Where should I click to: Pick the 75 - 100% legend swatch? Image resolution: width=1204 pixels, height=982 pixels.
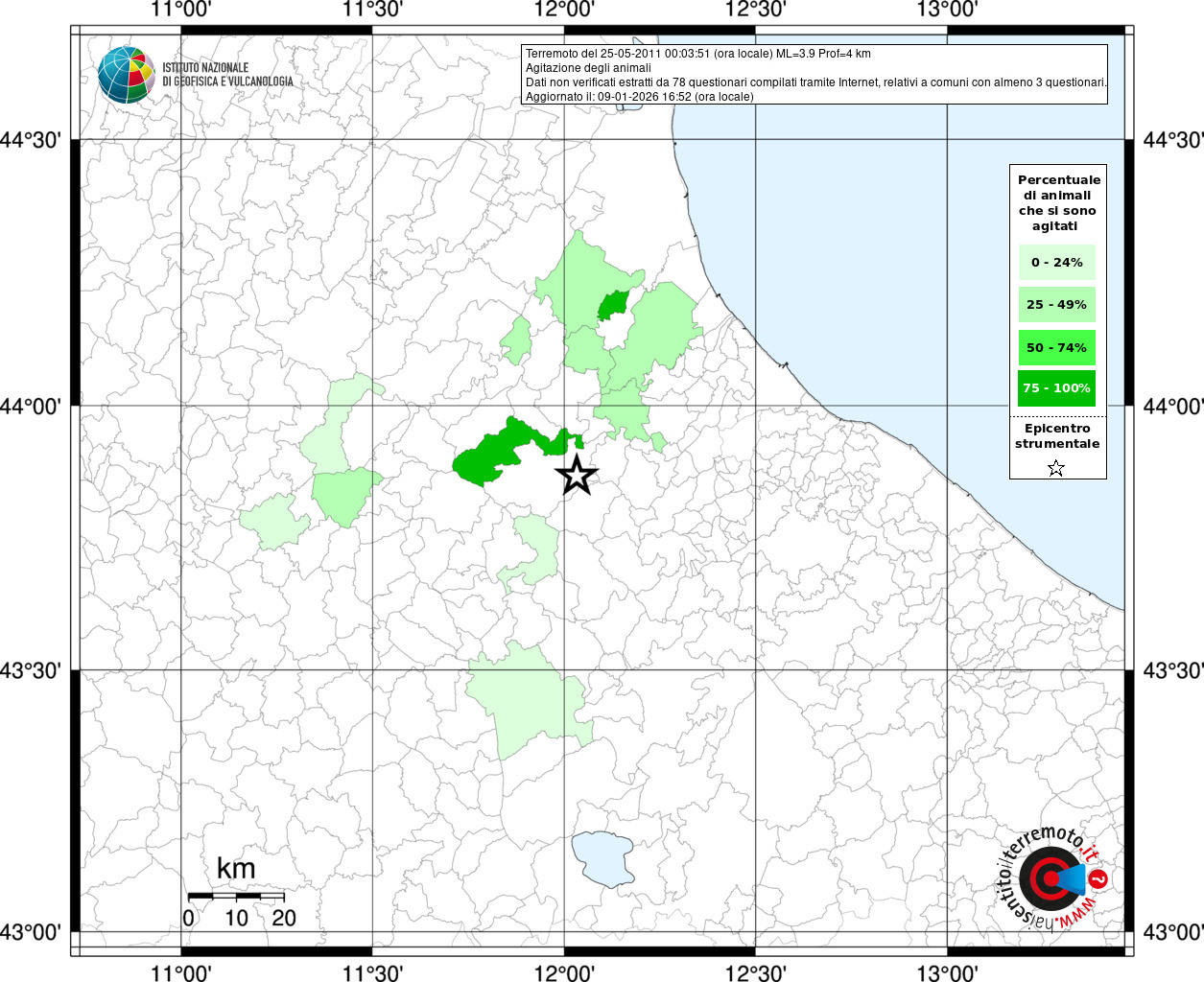1056,388
